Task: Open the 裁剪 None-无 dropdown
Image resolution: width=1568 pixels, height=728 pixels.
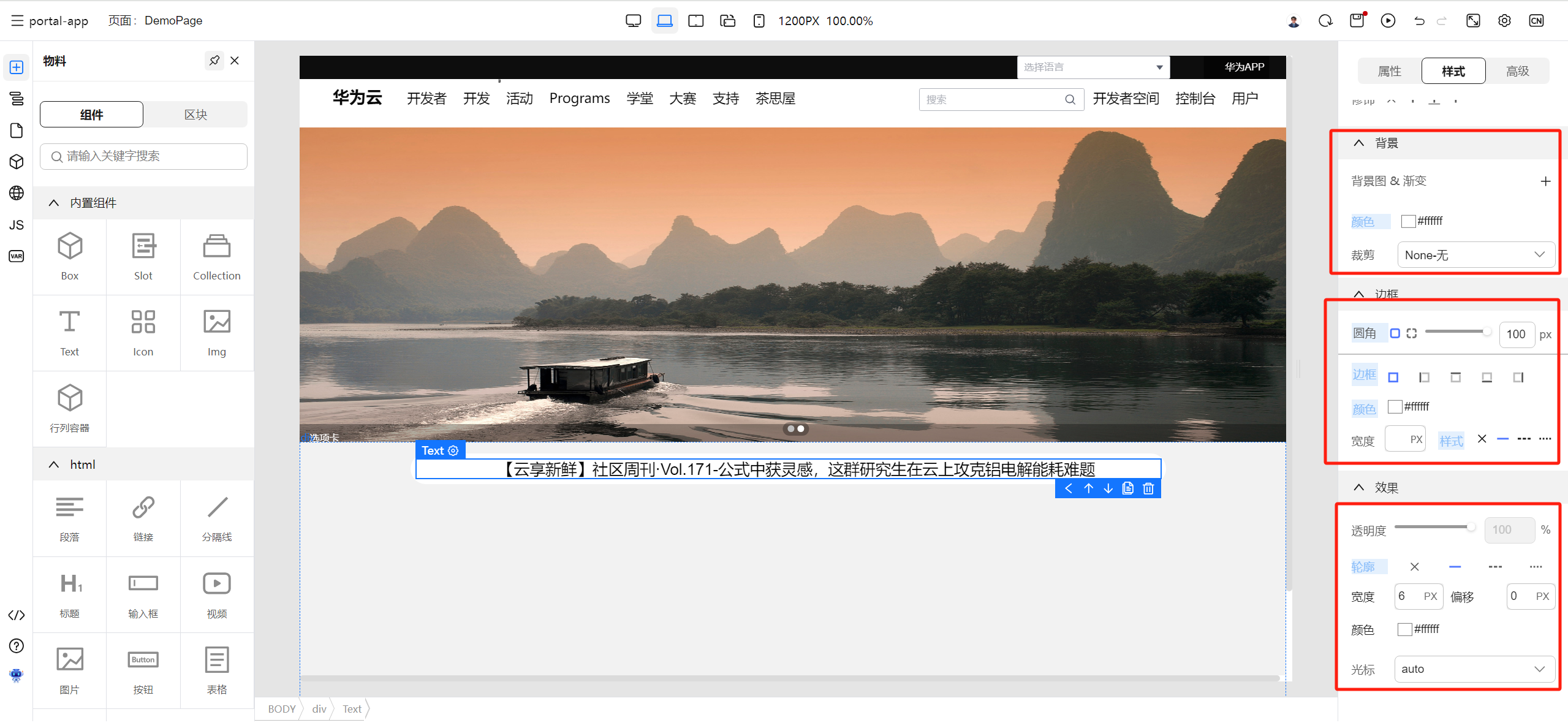Action: 1475,255
